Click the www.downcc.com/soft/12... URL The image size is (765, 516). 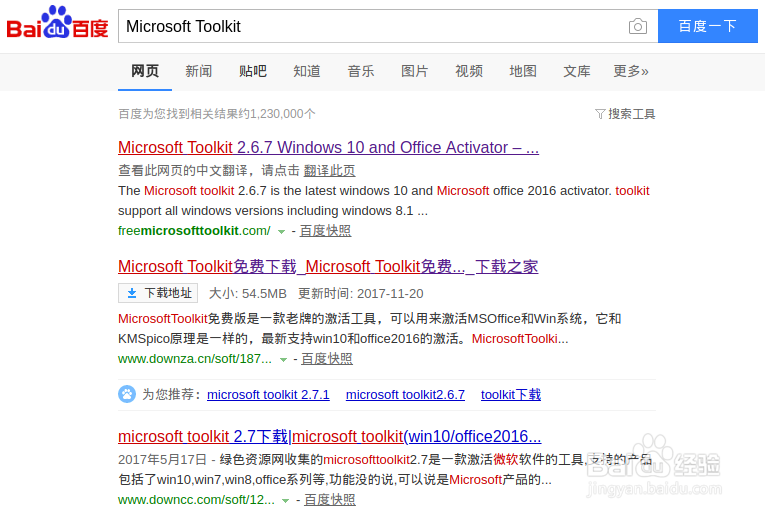click(196, 500)
